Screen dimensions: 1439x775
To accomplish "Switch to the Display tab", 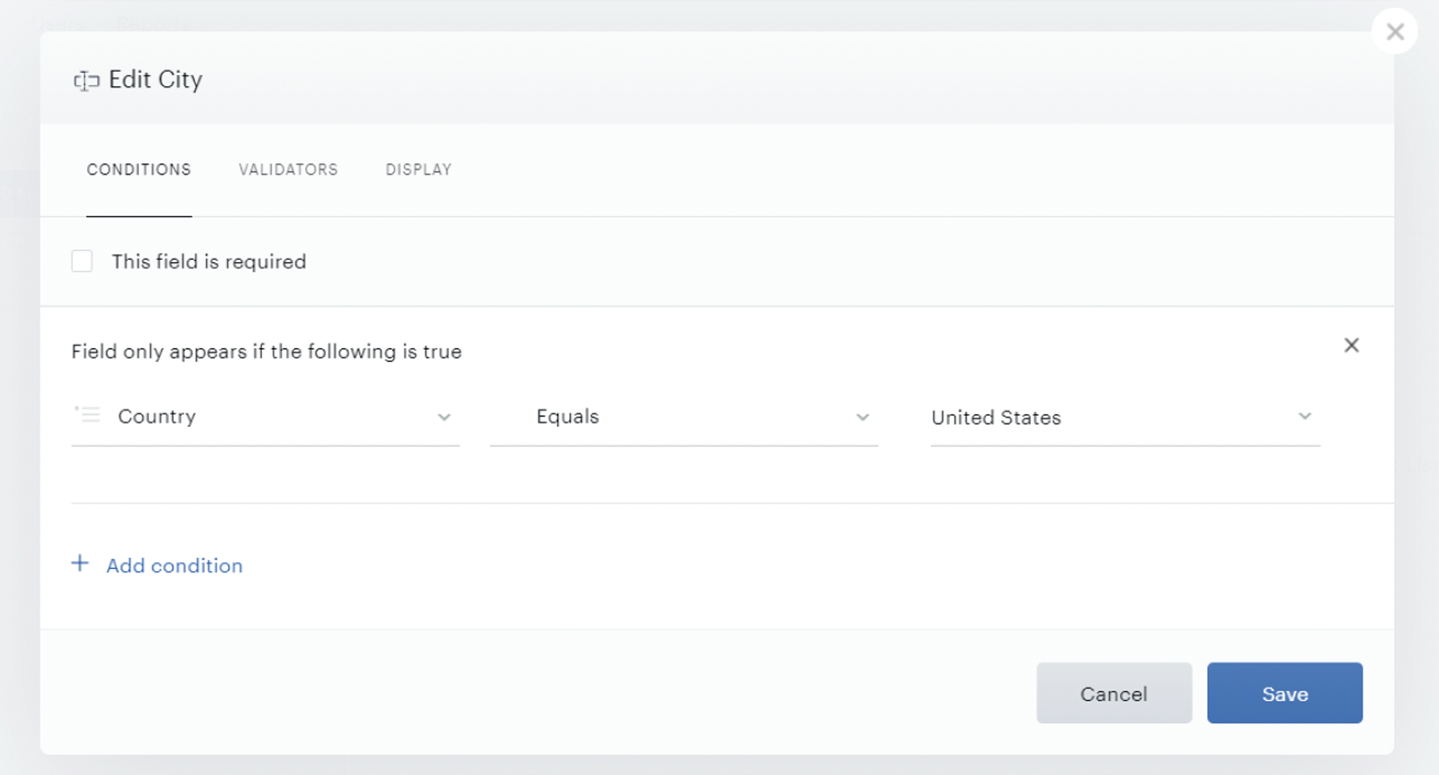I will coord(419,170).
